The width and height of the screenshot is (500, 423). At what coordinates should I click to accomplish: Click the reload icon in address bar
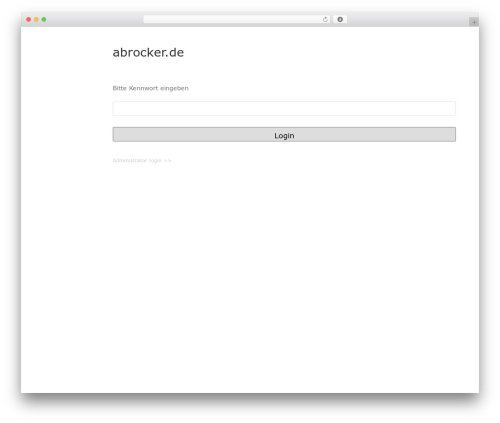pyautogui.click(x=325, y=19)
